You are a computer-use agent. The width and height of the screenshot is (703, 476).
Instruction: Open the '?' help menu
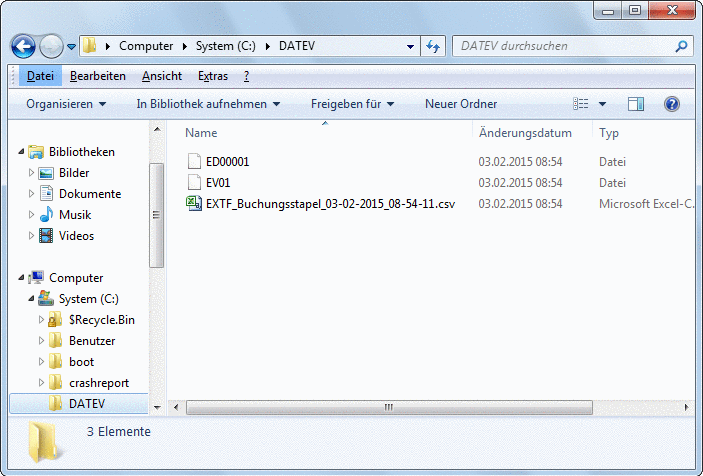point(246,76)
